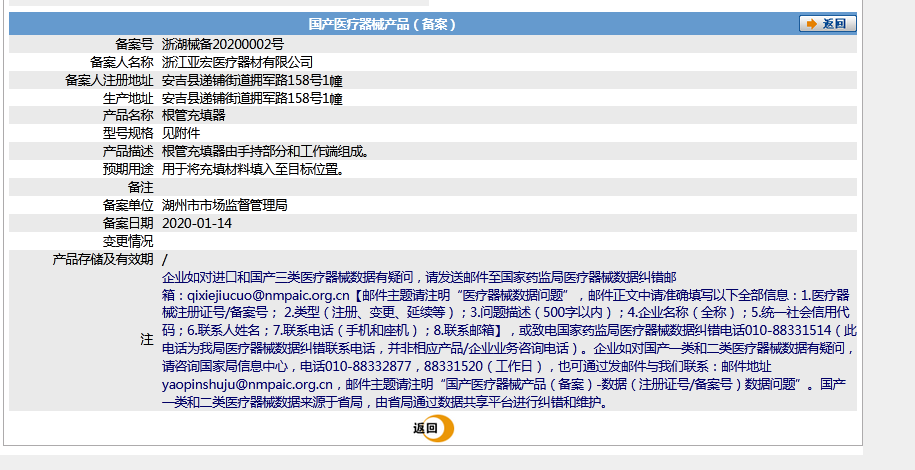Viewport: 915px width, 470px height.
Task: Click the 返回 button in the header bar
Action: (827, 24)
